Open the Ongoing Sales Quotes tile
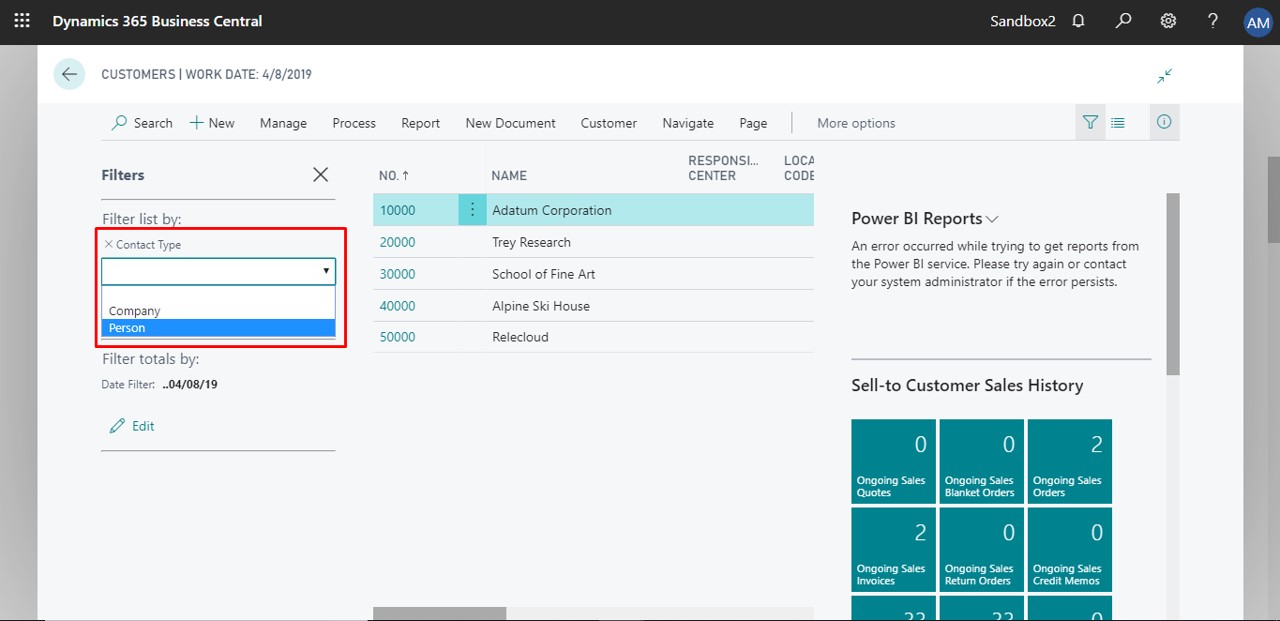This screenshot has width=1280, height=621. click(893, 461)
